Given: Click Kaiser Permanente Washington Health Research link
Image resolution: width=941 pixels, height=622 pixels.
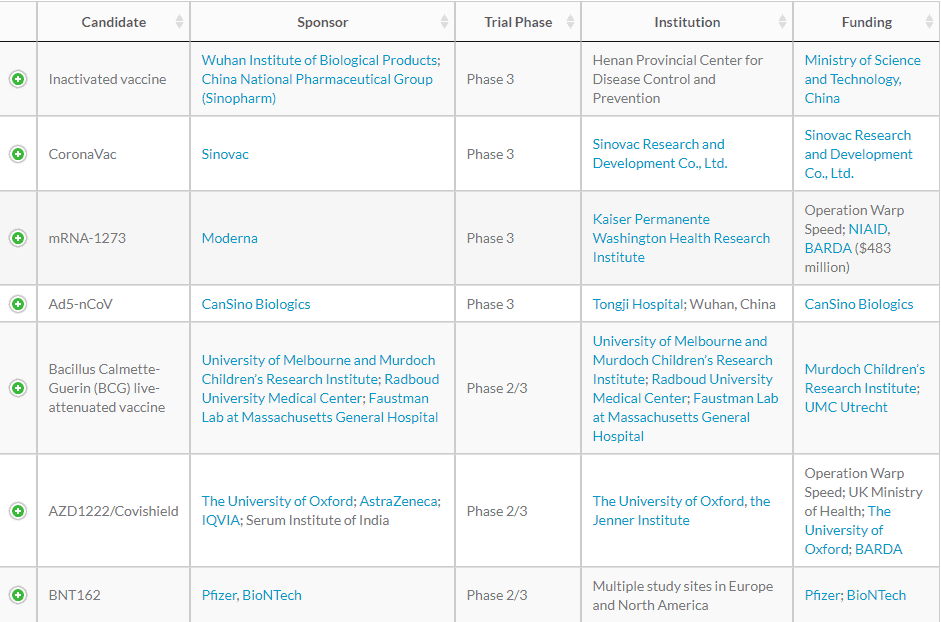Looking at the screenshot, I should (681, 238).
